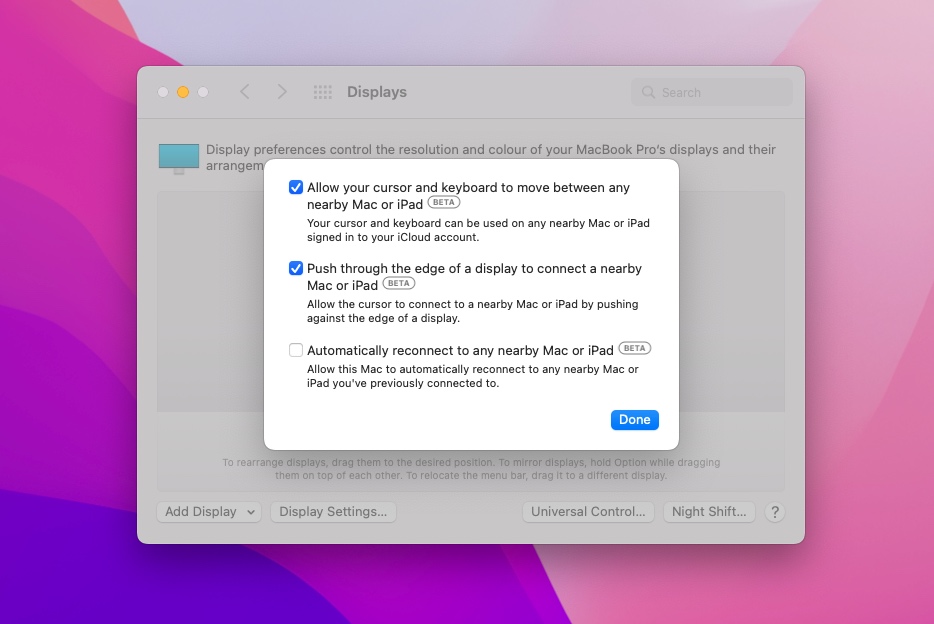Click the magnifying glass search icon
This screenshot has height=624, width=934.
[x=648, y=92]
